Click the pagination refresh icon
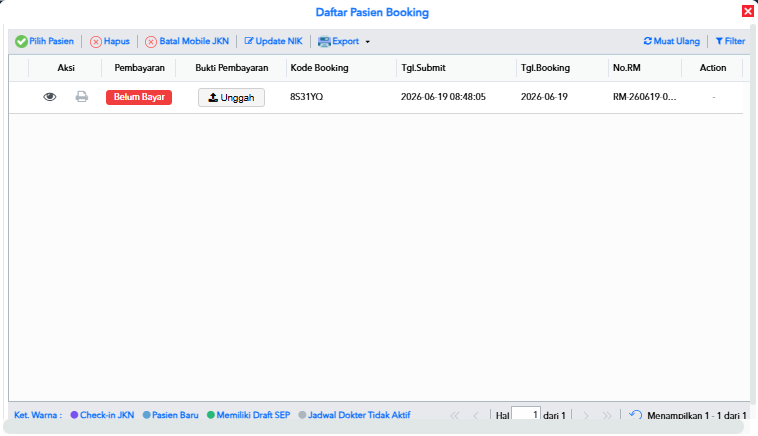The image size is (758, 436). (x=635, y=415)
